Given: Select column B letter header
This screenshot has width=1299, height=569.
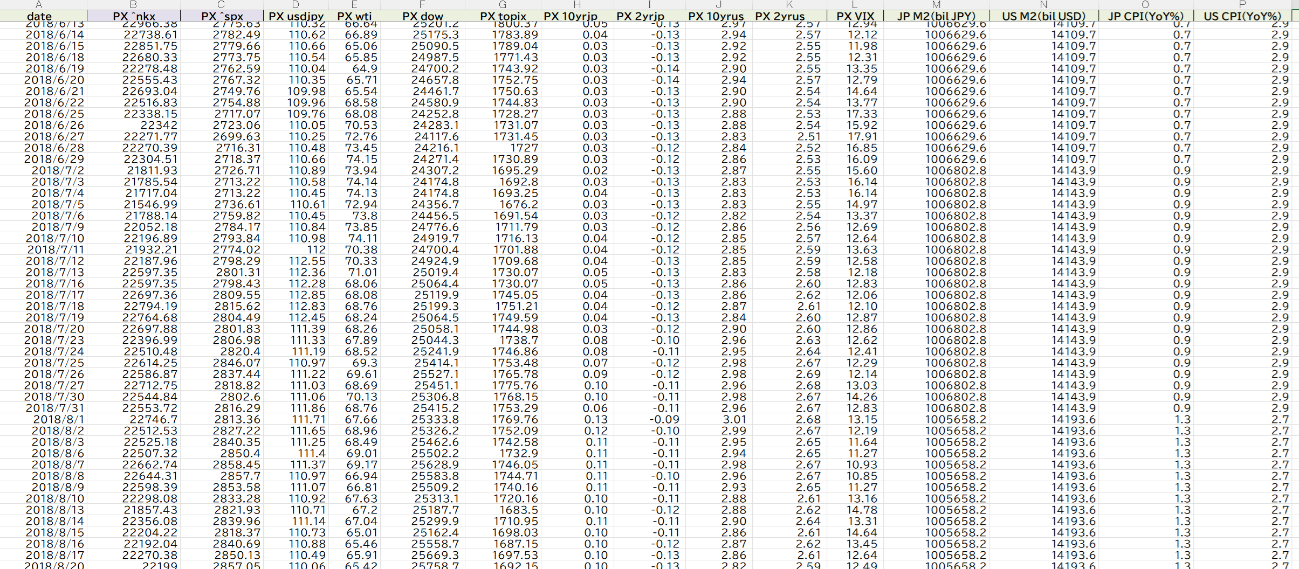Looking at the screenshot, I should pyautogui.click(x=133, y=4).
